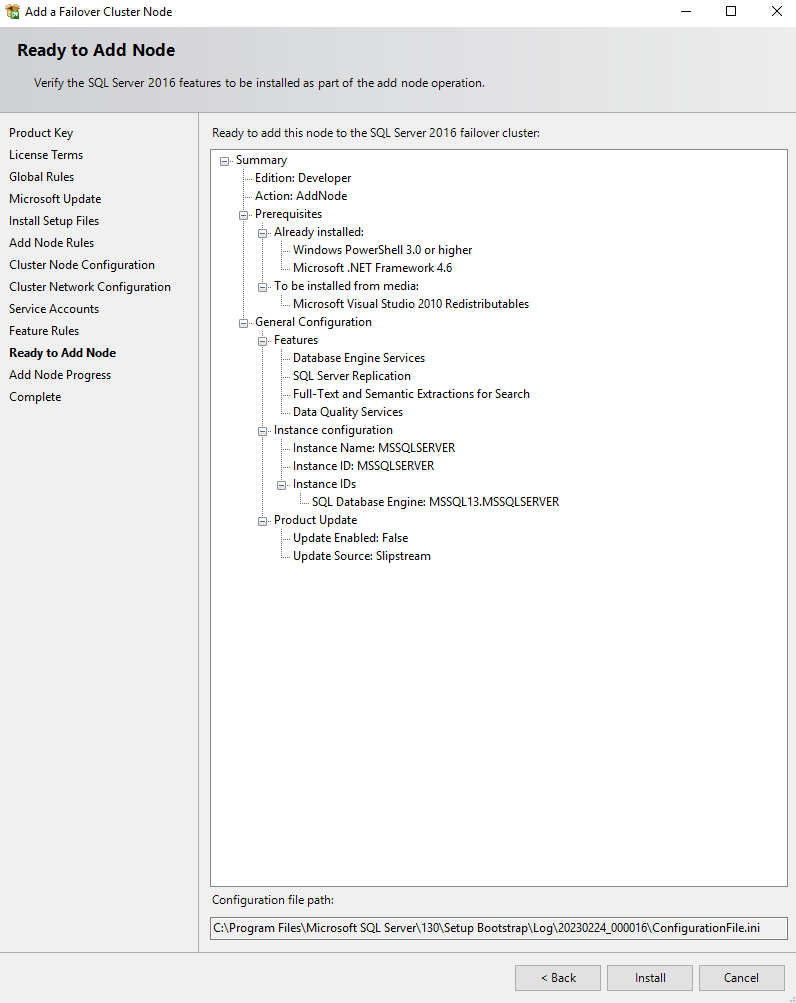Select Add Node Rules step
796x1003 pixels.
tap(51, 243)
